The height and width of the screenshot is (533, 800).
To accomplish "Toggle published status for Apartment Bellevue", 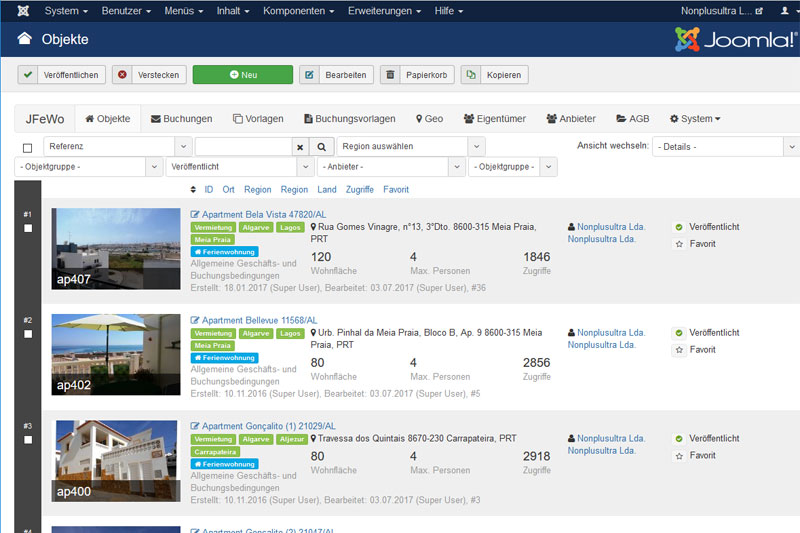I will (679, 333).
